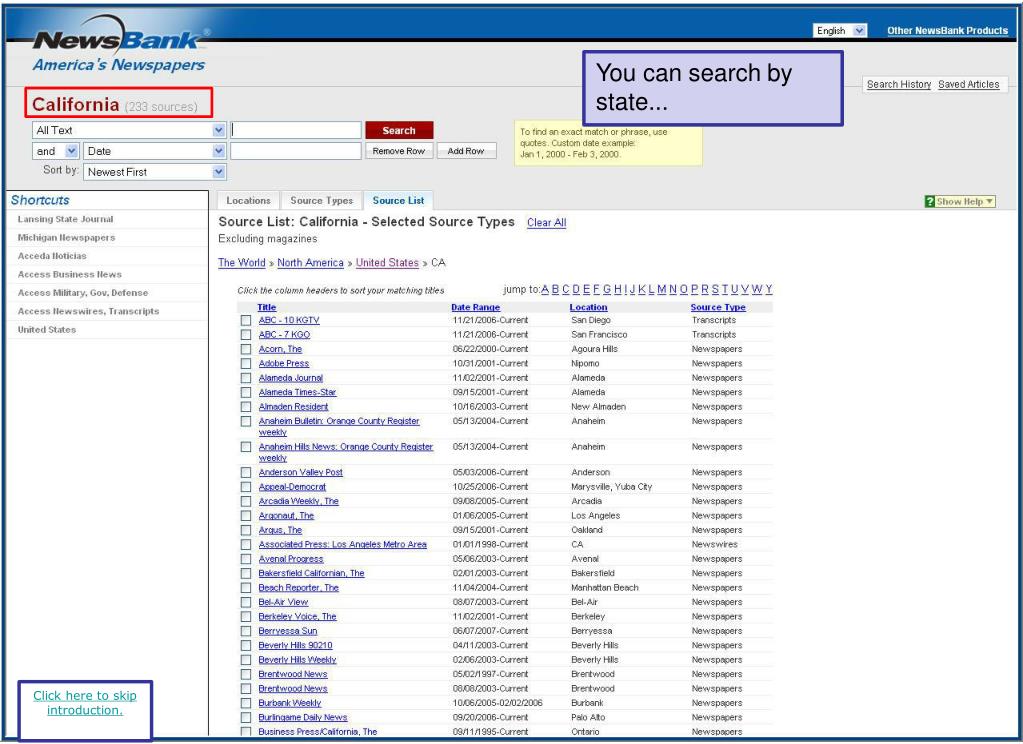
Task: Sort by the Location column header
Action: (588, 307)
